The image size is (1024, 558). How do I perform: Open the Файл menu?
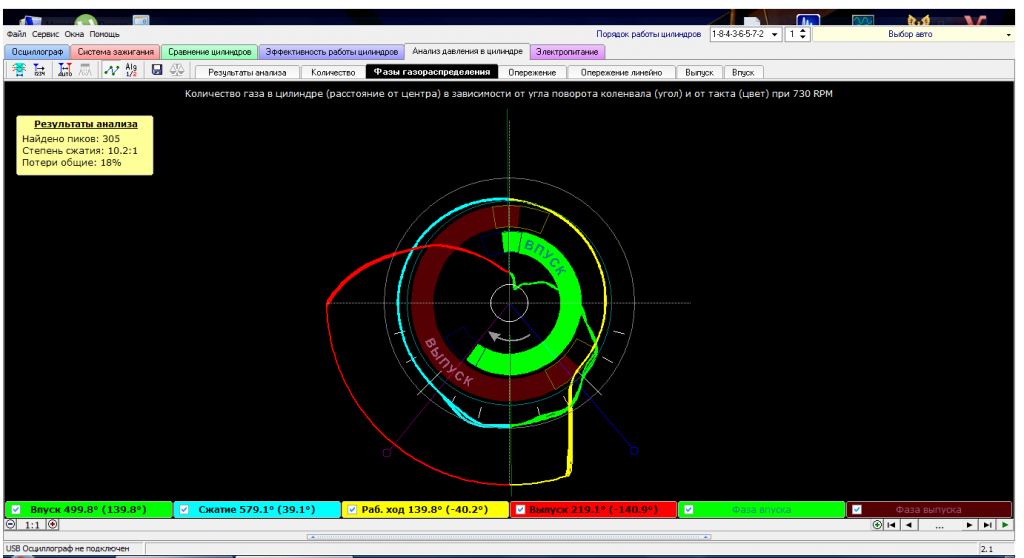click(x=16, y=34)
